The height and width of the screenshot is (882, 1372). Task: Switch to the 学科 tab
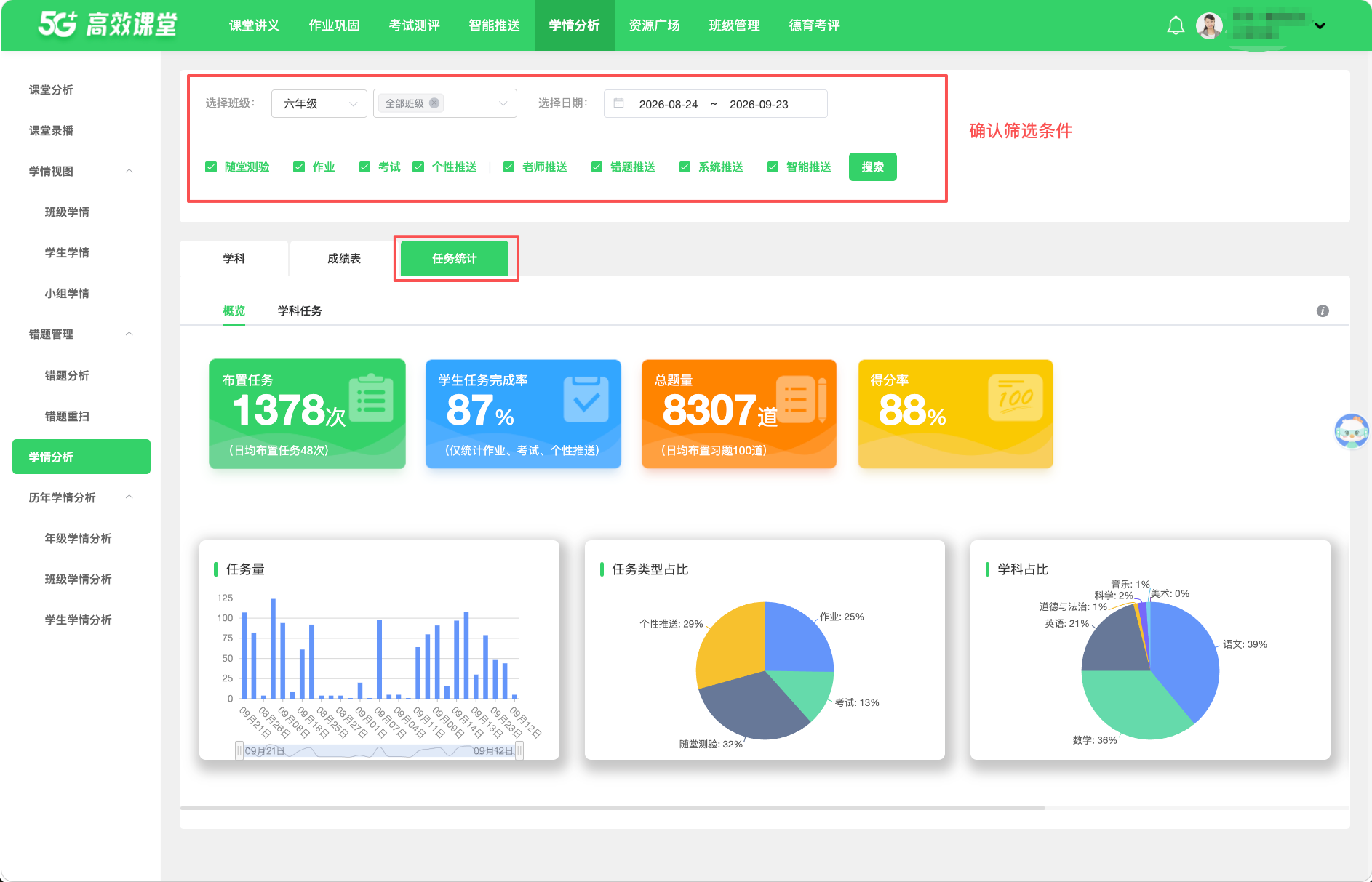(234, 258)
